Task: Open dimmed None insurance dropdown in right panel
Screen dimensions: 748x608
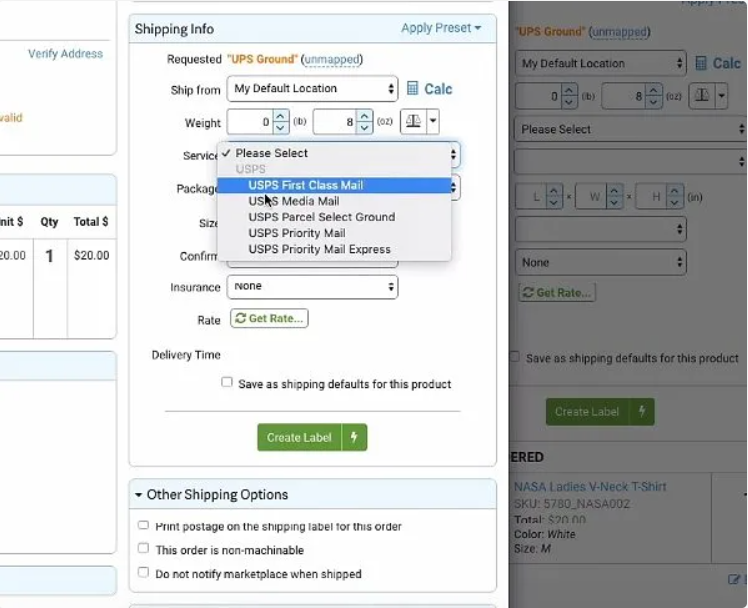Action: coord(601,262)
